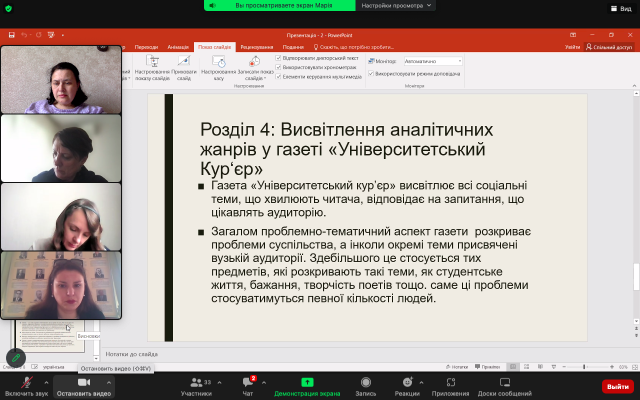
Task: Expand audio options arrow beside Включить звук
Action: (x=46, y=383)
